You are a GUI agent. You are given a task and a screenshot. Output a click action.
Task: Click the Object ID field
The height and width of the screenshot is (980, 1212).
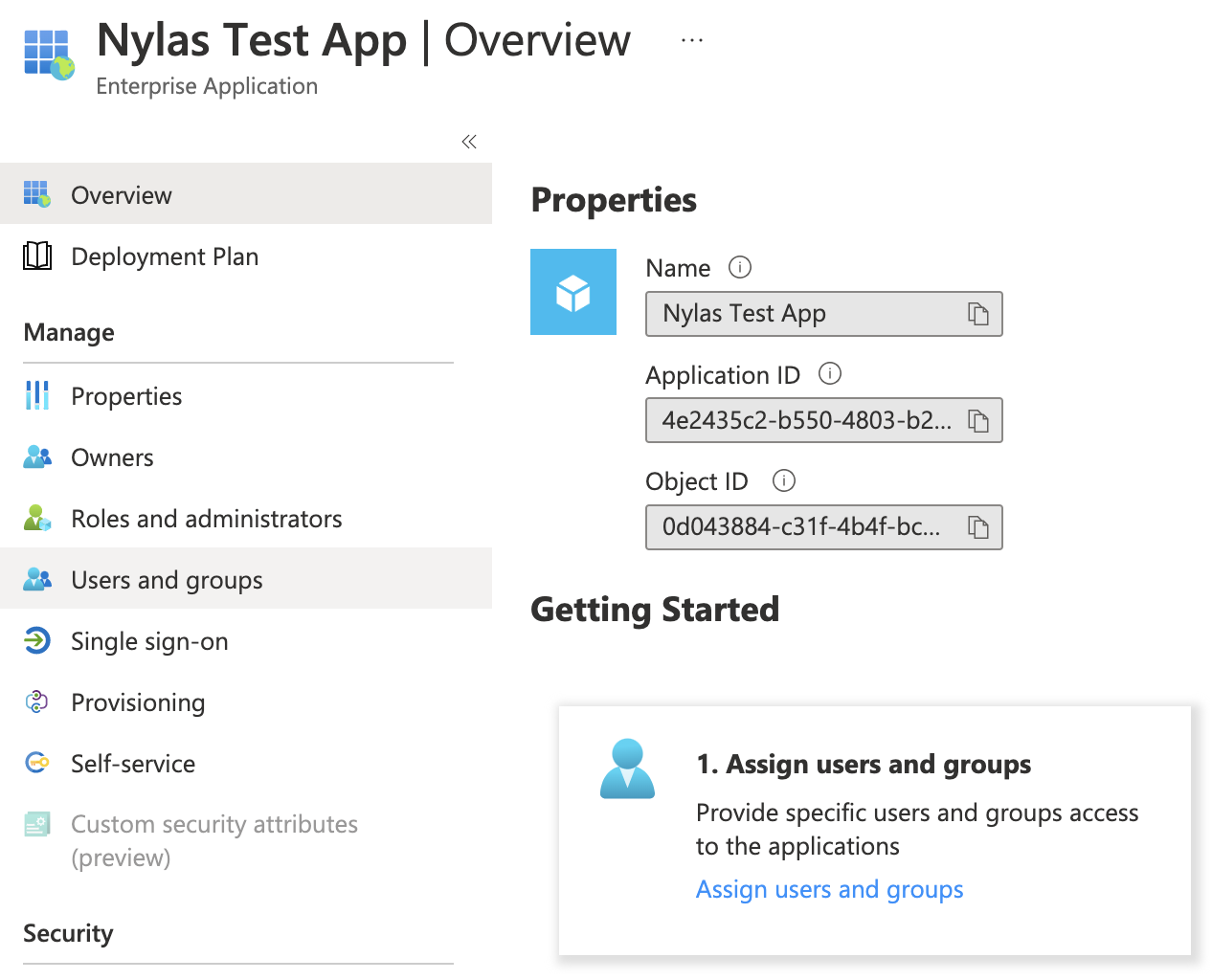tap(824, 527)
